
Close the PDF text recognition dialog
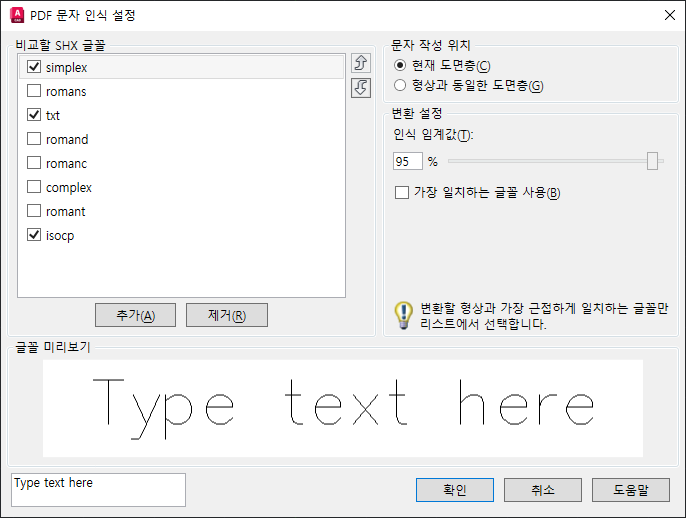tap(669, 15)
